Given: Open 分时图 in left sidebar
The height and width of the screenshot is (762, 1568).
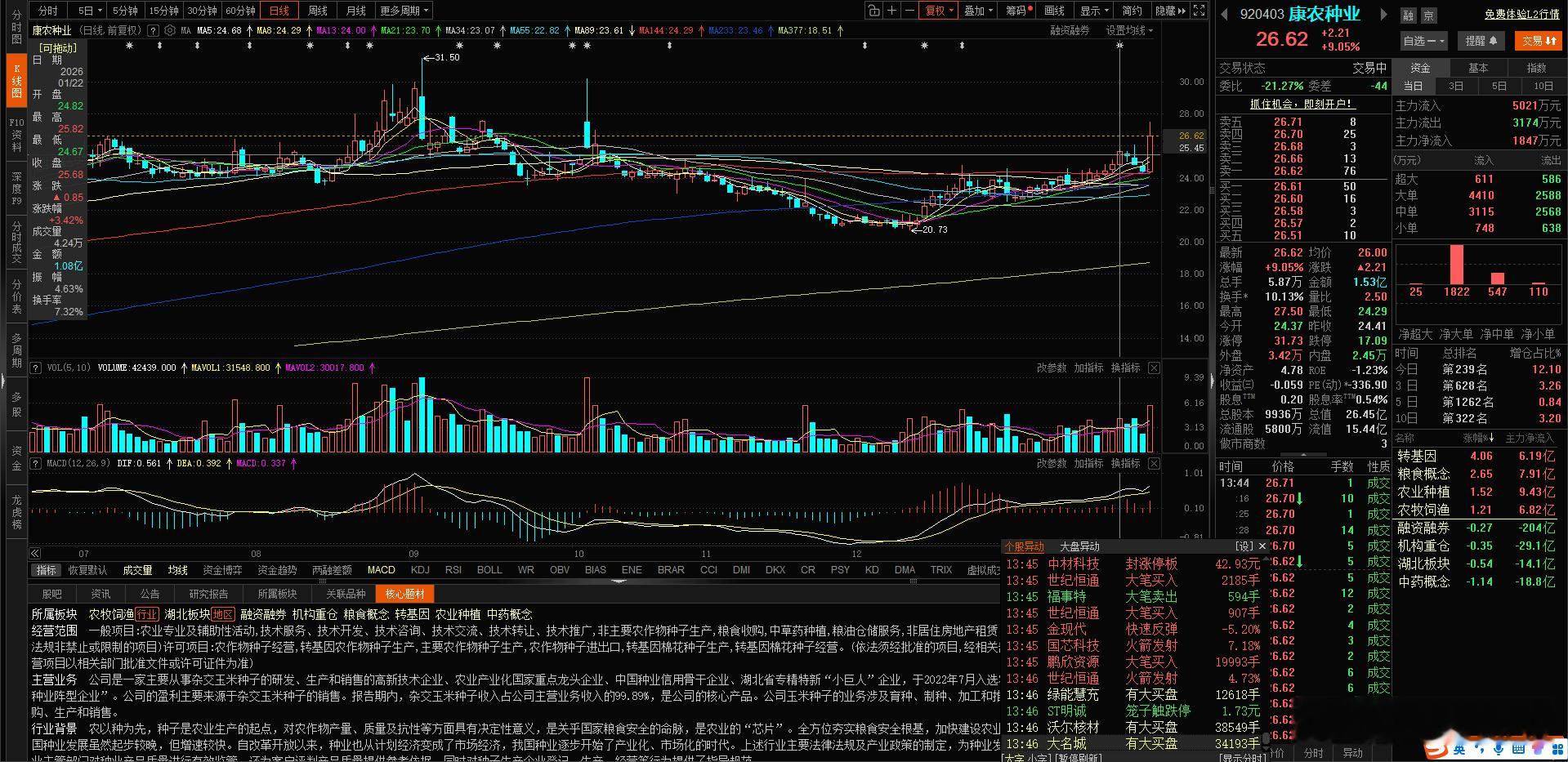Looking at the screenshot, I should point(16,28).
